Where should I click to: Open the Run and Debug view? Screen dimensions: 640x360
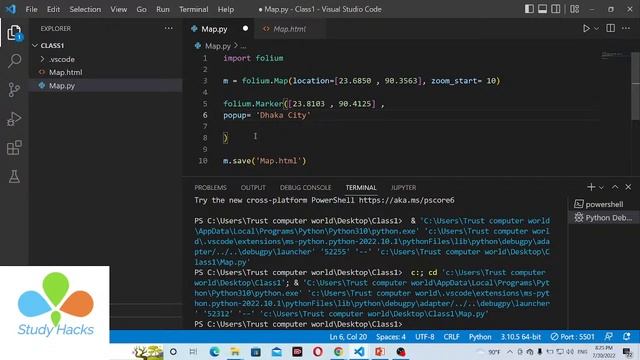14,119
